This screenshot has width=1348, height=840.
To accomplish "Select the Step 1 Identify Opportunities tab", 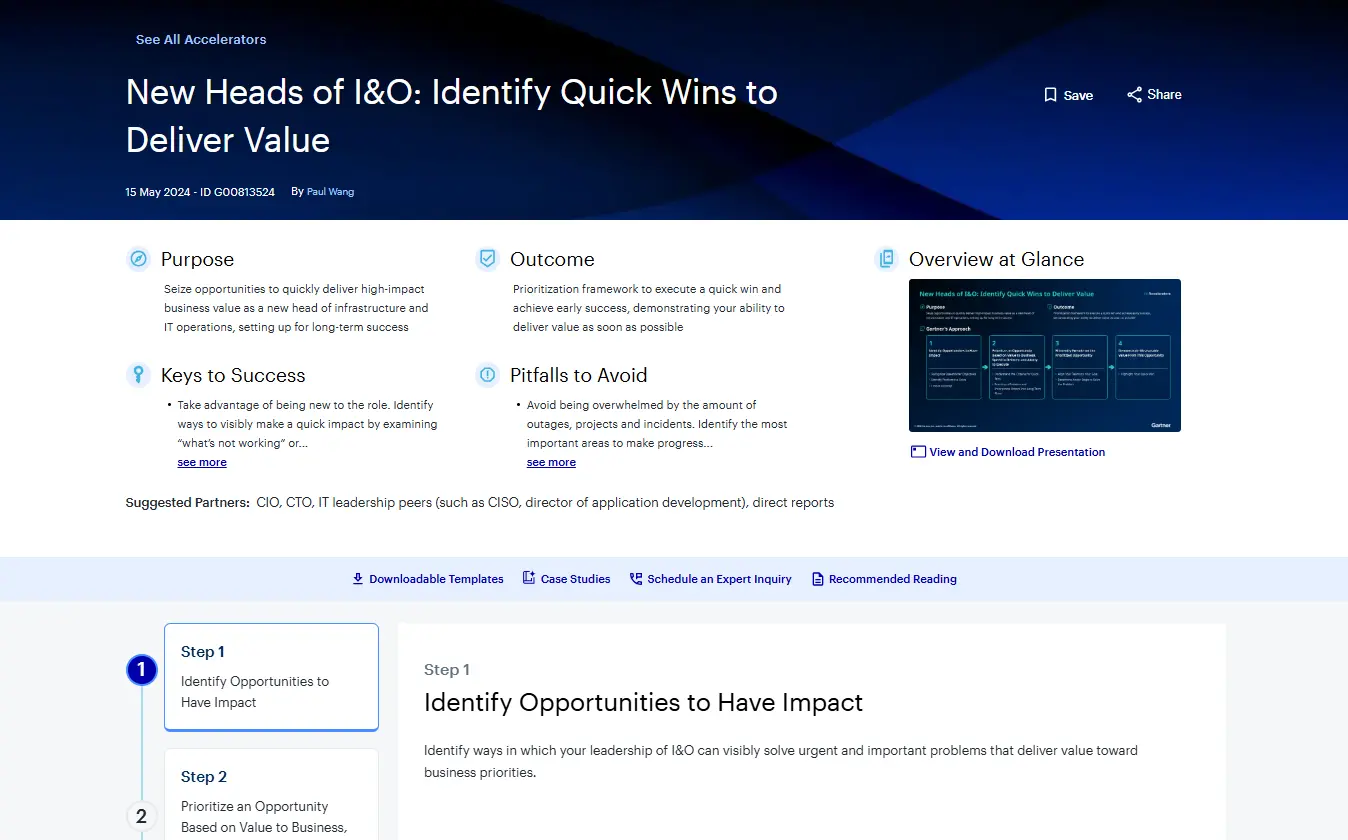I will click(x=271, y=677).
